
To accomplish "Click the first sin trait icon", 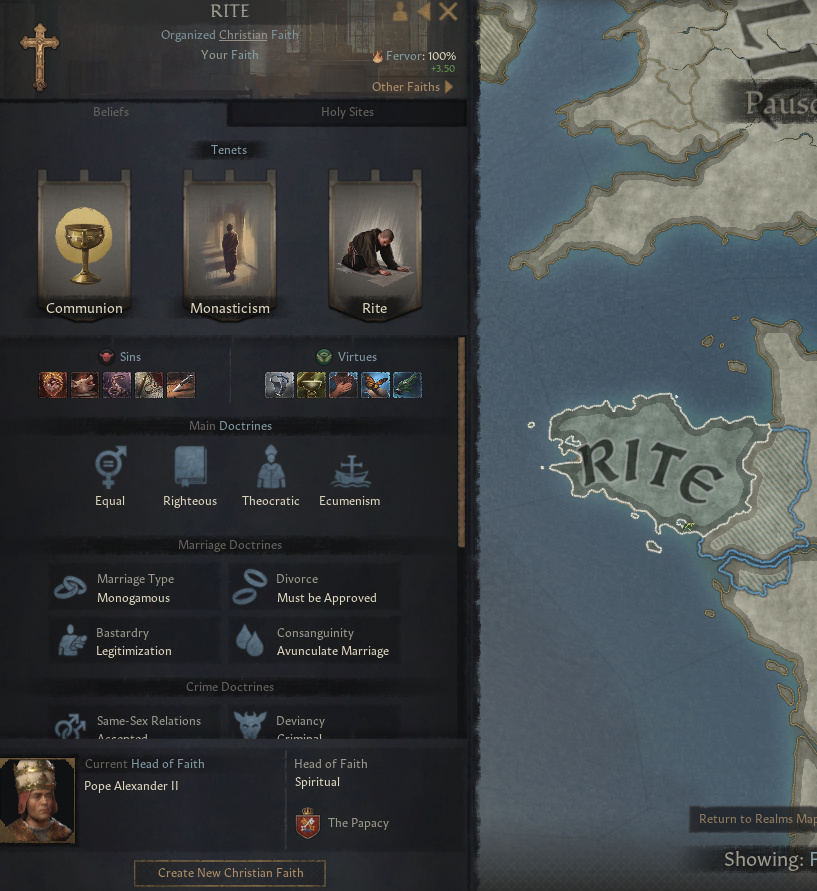I will [x=53, y=385].
